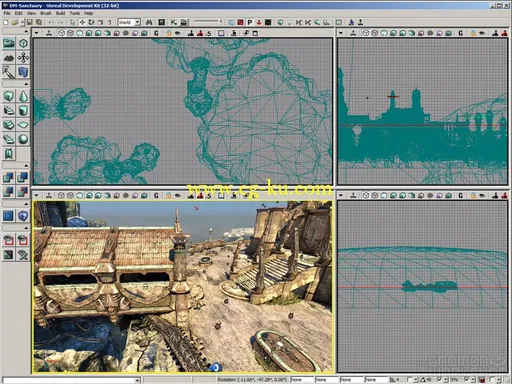Choose the Volumetric brush builder
Viewport: 512px width, 384px height.
pos(9,154)
